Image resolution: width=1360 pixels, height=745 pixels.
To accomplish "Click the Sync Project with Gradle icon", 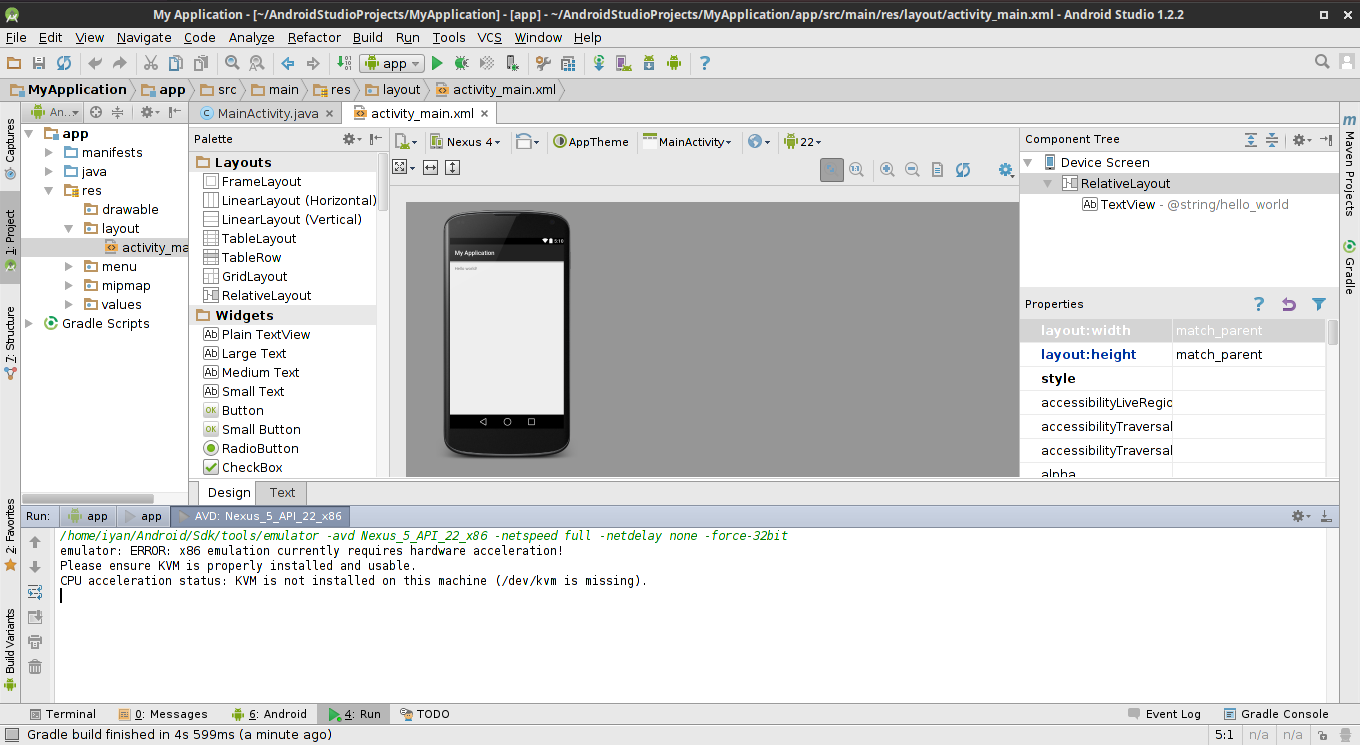I will [599, 63].
